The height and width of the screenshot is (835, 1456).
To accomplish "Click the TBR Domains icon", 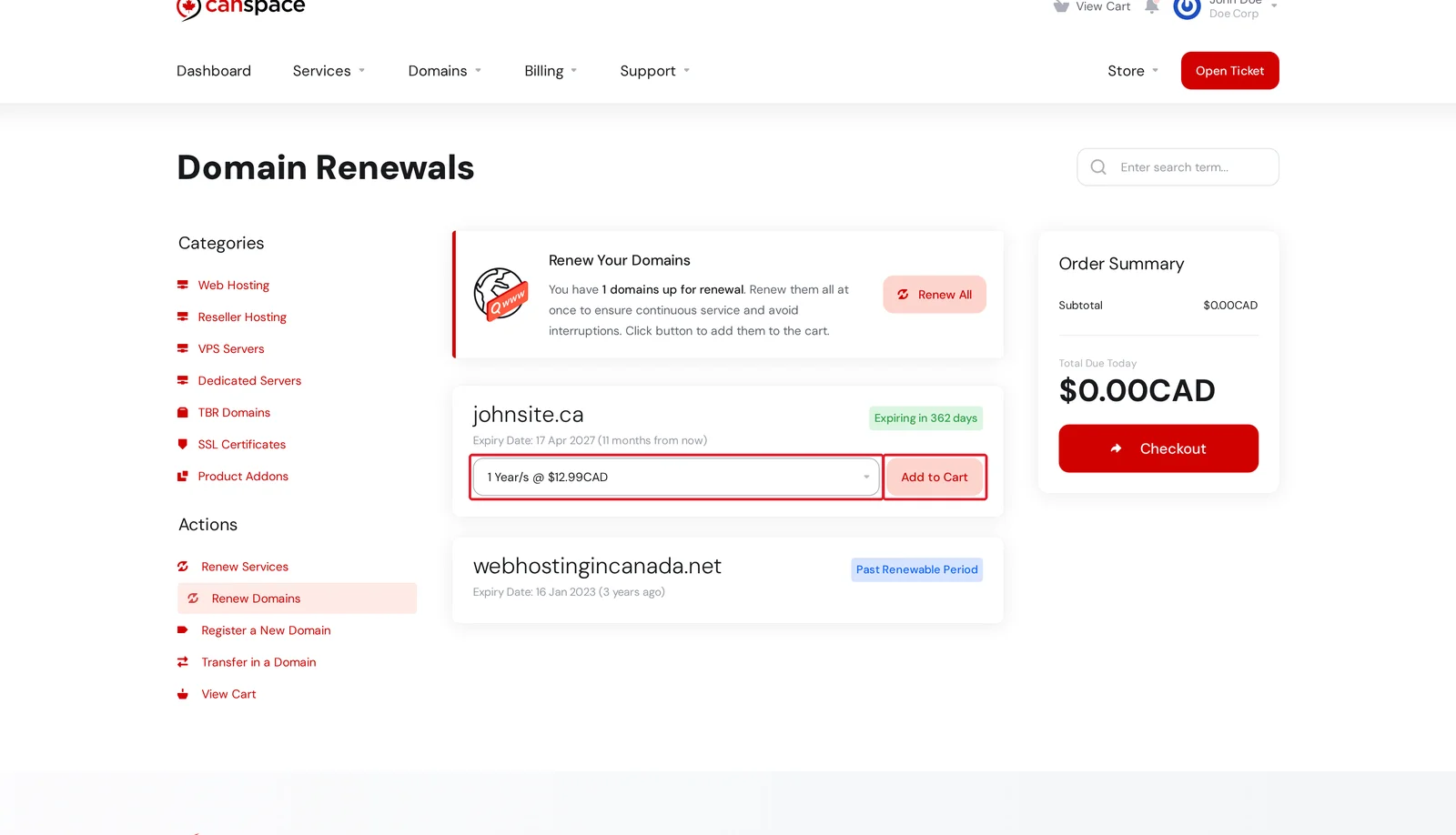I will click(x=183, y=412).
